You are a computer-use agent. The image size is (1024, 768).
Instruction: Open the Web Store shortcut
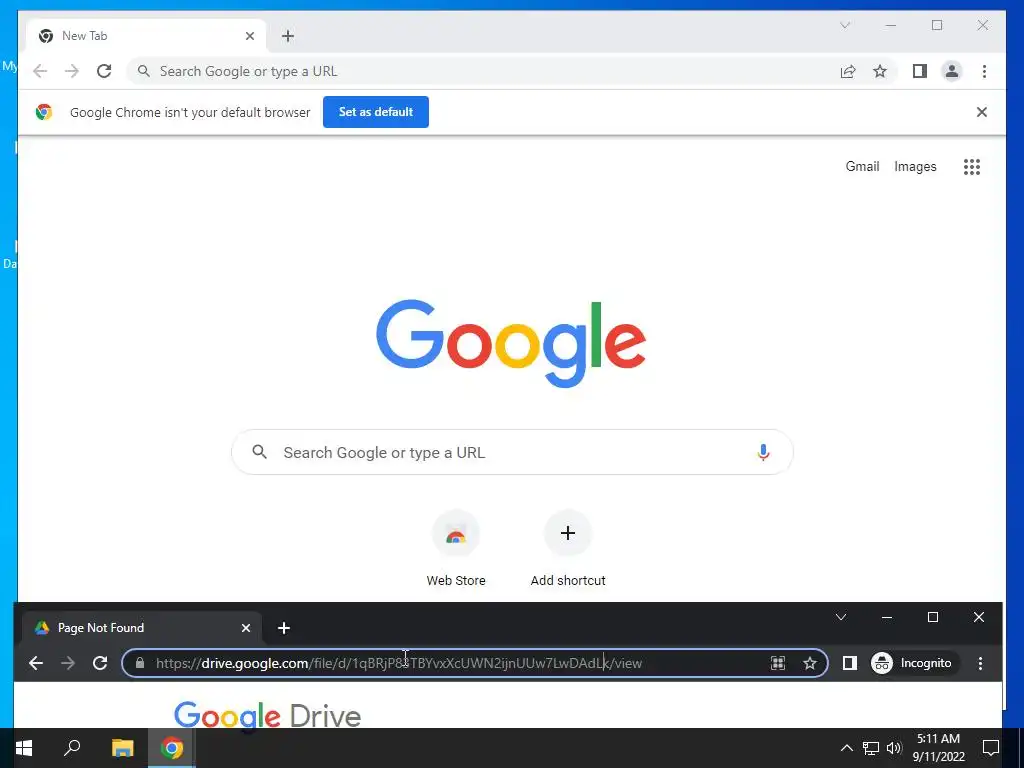pos(456,549)
